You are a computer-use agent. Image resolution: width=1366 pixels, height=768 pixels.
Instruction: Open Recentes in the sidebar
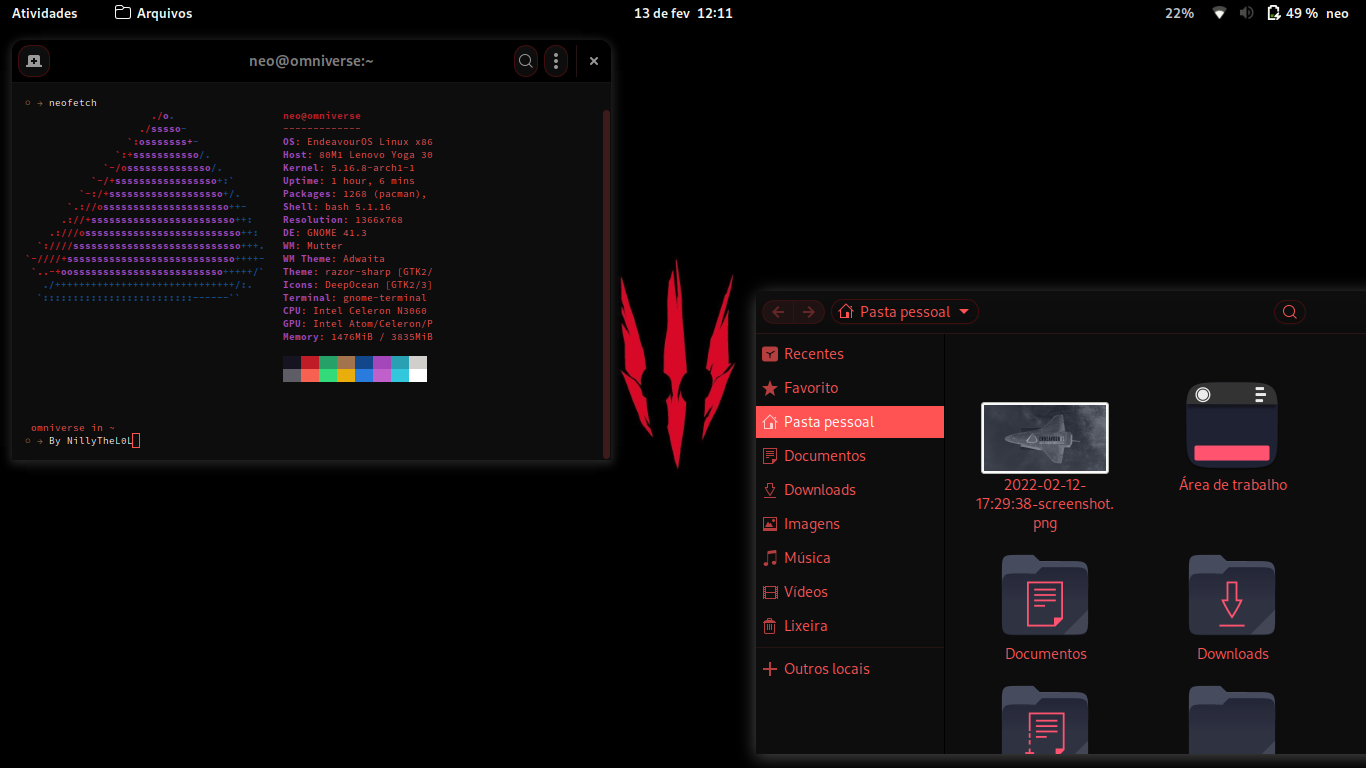(x=850, y=354)
